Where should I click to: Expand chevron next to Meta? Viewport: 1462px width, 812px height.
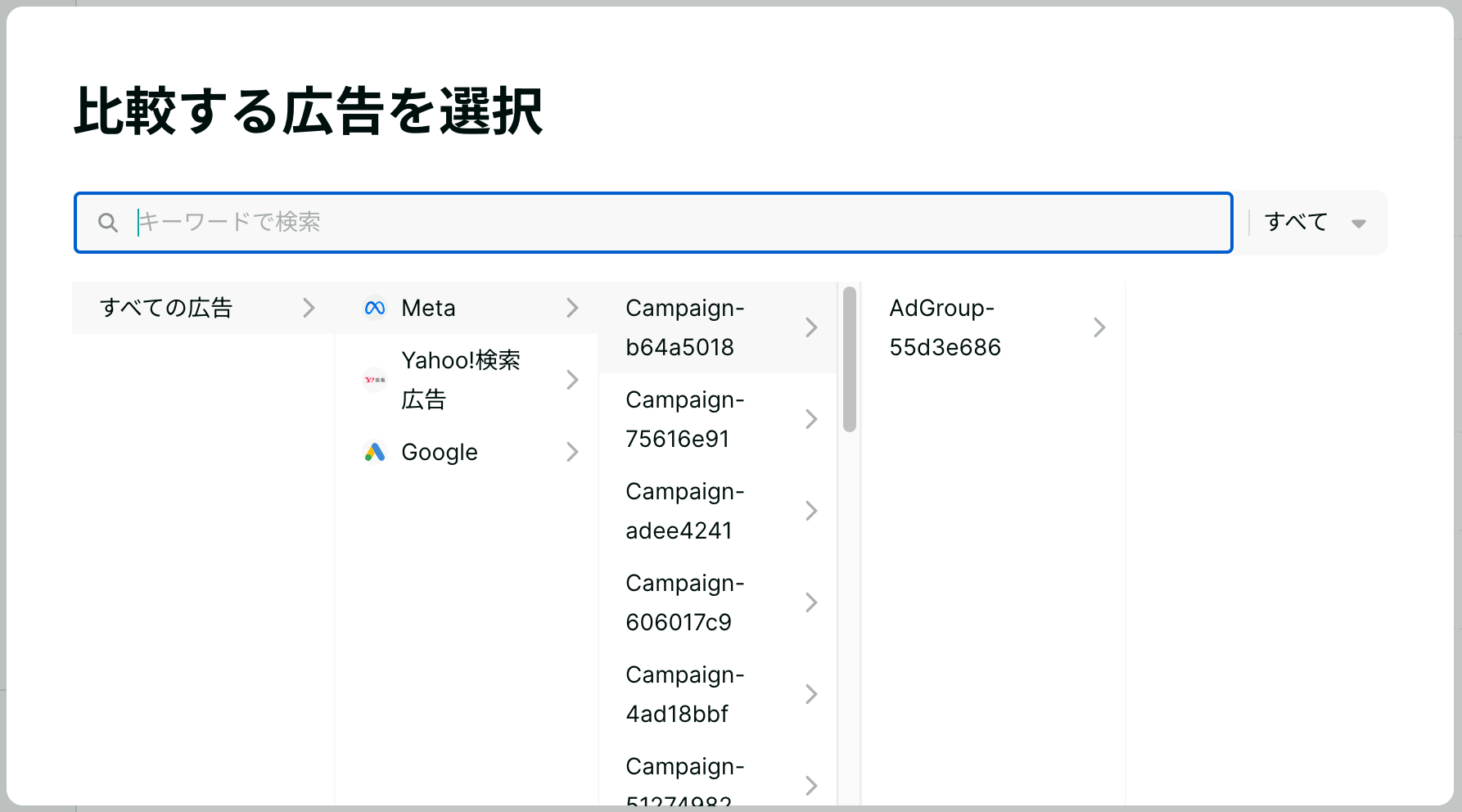572,308
